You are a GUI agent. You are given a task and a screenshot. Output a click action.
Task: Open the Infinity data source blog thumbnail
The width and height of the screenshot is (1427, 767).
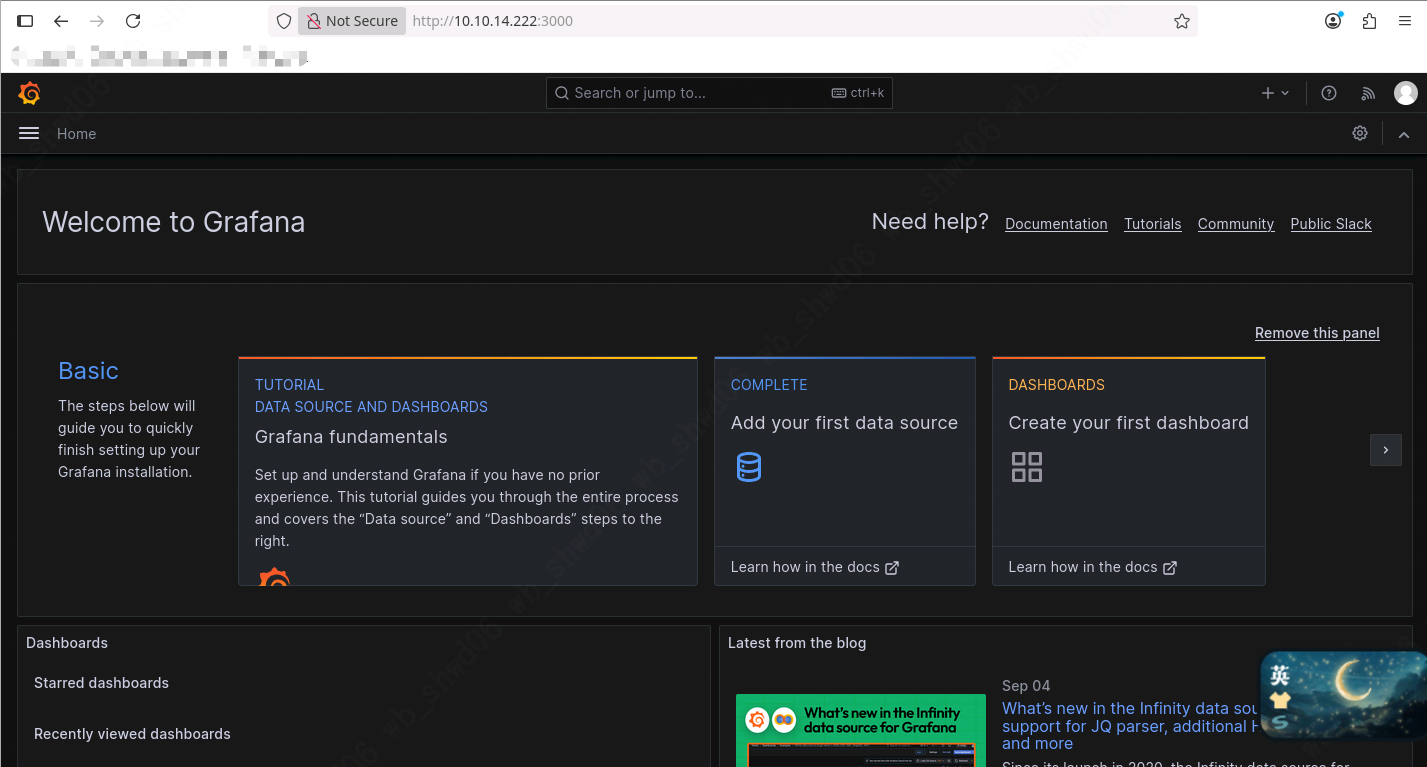click(x=861, y=730)
